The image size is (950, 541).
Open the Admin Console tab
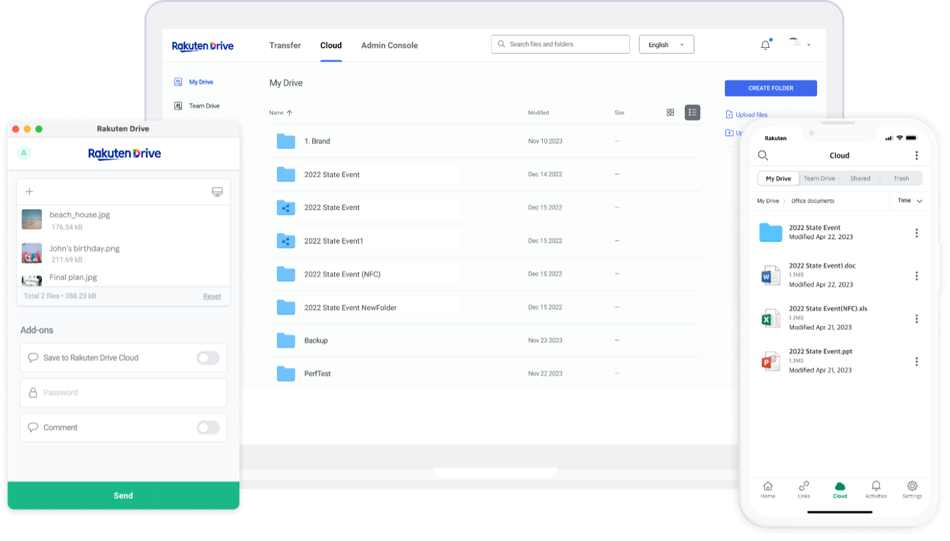click(390, 45)
